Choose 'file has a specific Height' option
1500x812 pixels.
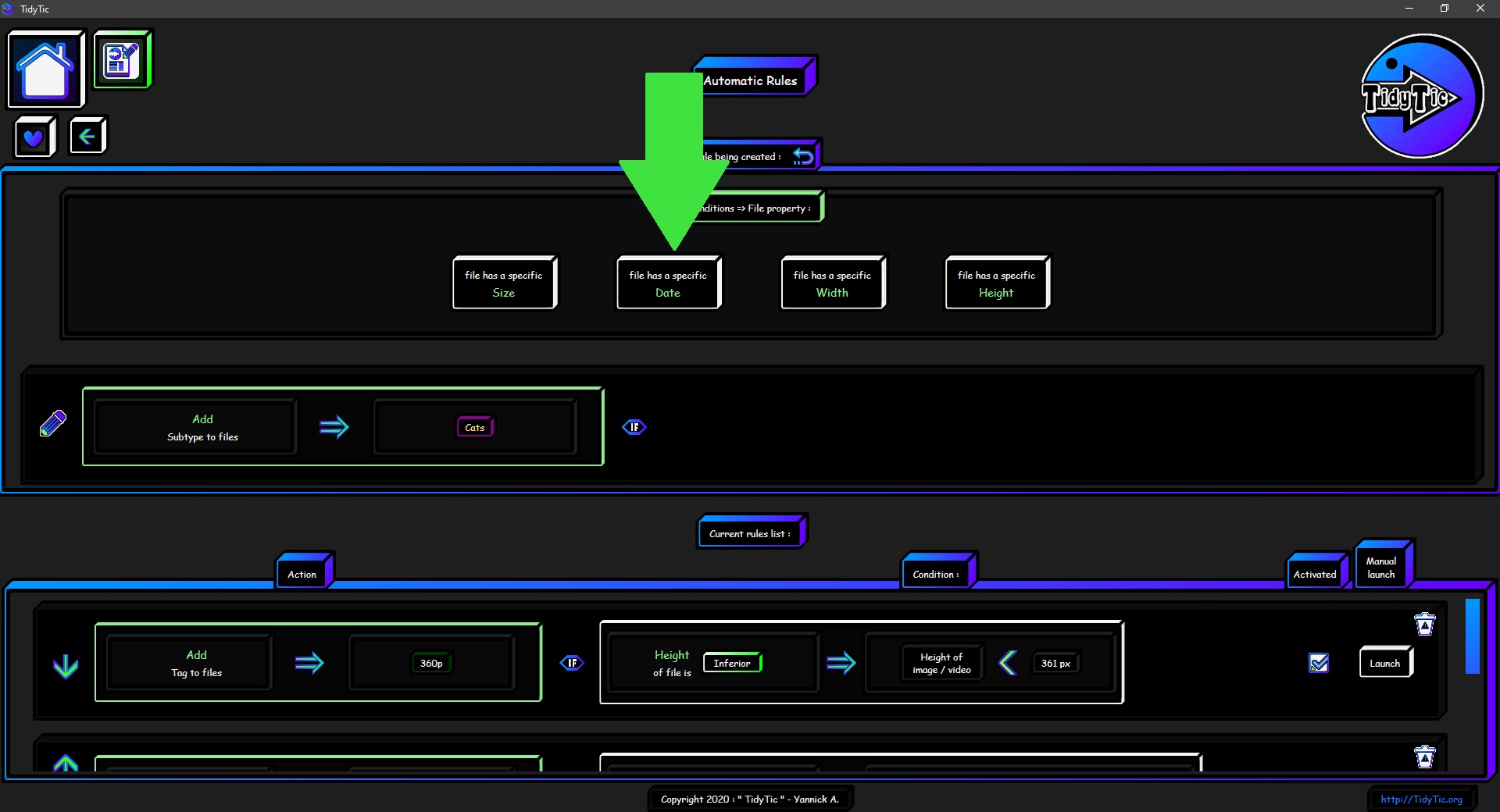(996, 283)
